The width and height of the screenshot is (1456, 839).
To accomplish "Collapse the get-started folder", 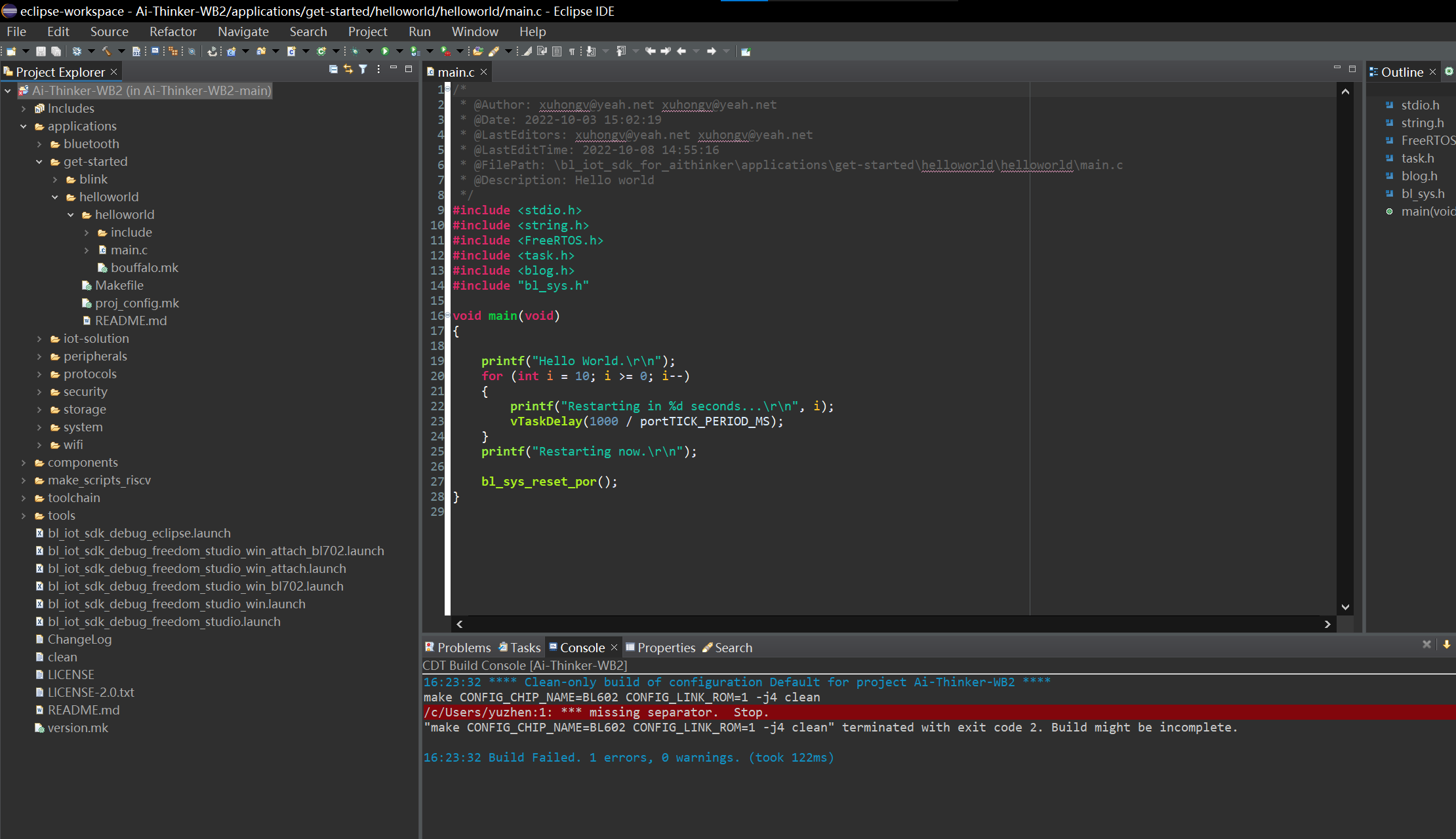I will (x=39, y=161).
